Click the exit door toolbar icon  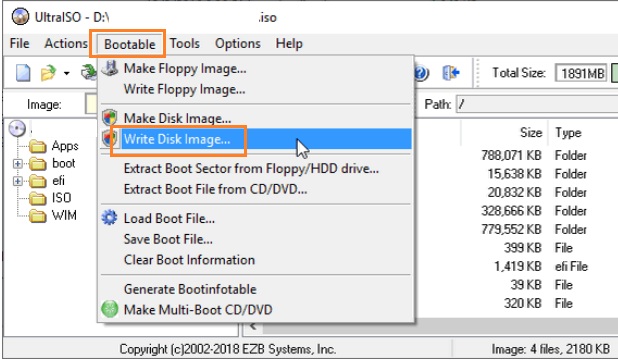pyautogui.click(x=451, y=73)
